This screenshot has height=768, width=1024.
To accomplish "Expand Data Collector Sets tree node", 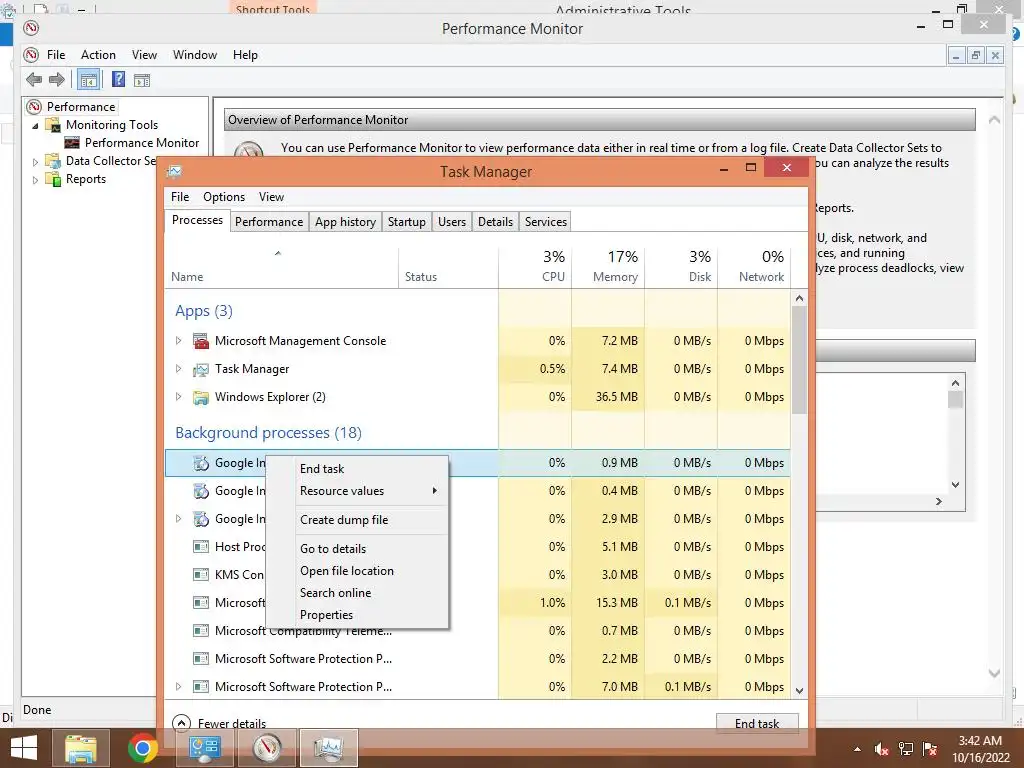I will (x=35, y=162).
